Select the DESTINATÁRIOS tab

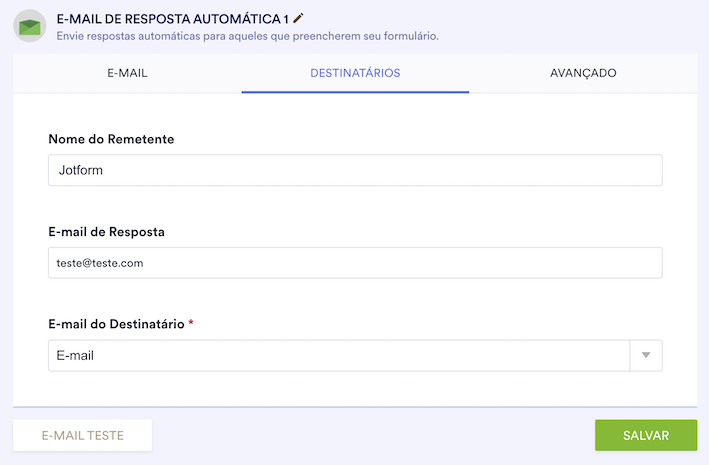tap(355, 73)
